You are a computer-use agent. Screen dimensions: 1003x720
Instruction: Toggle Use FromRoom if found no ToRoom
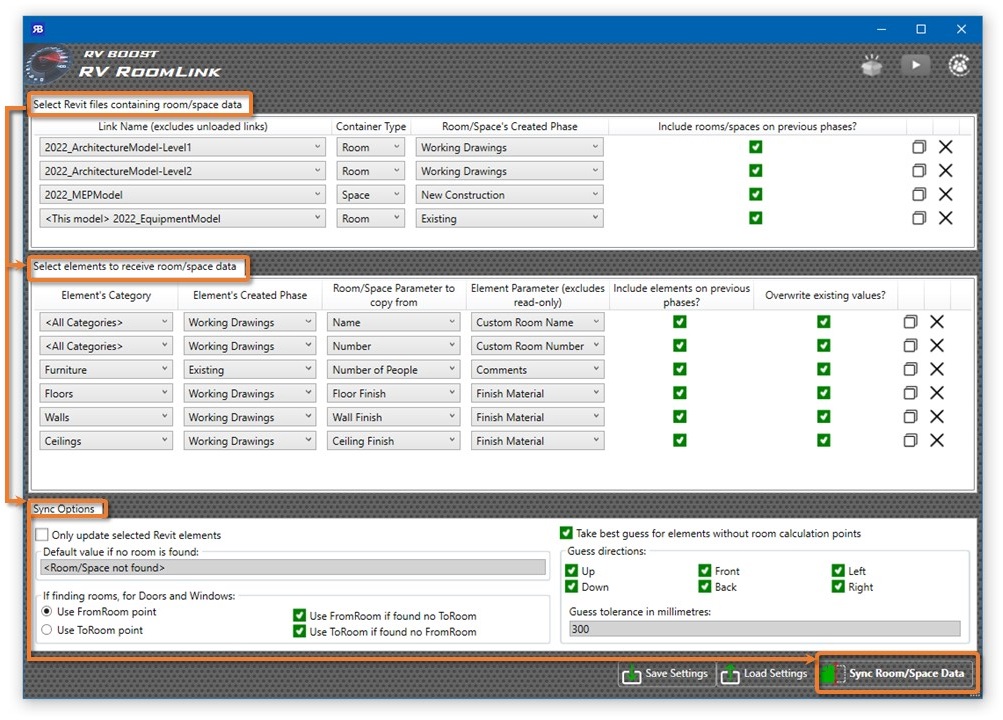299,616
